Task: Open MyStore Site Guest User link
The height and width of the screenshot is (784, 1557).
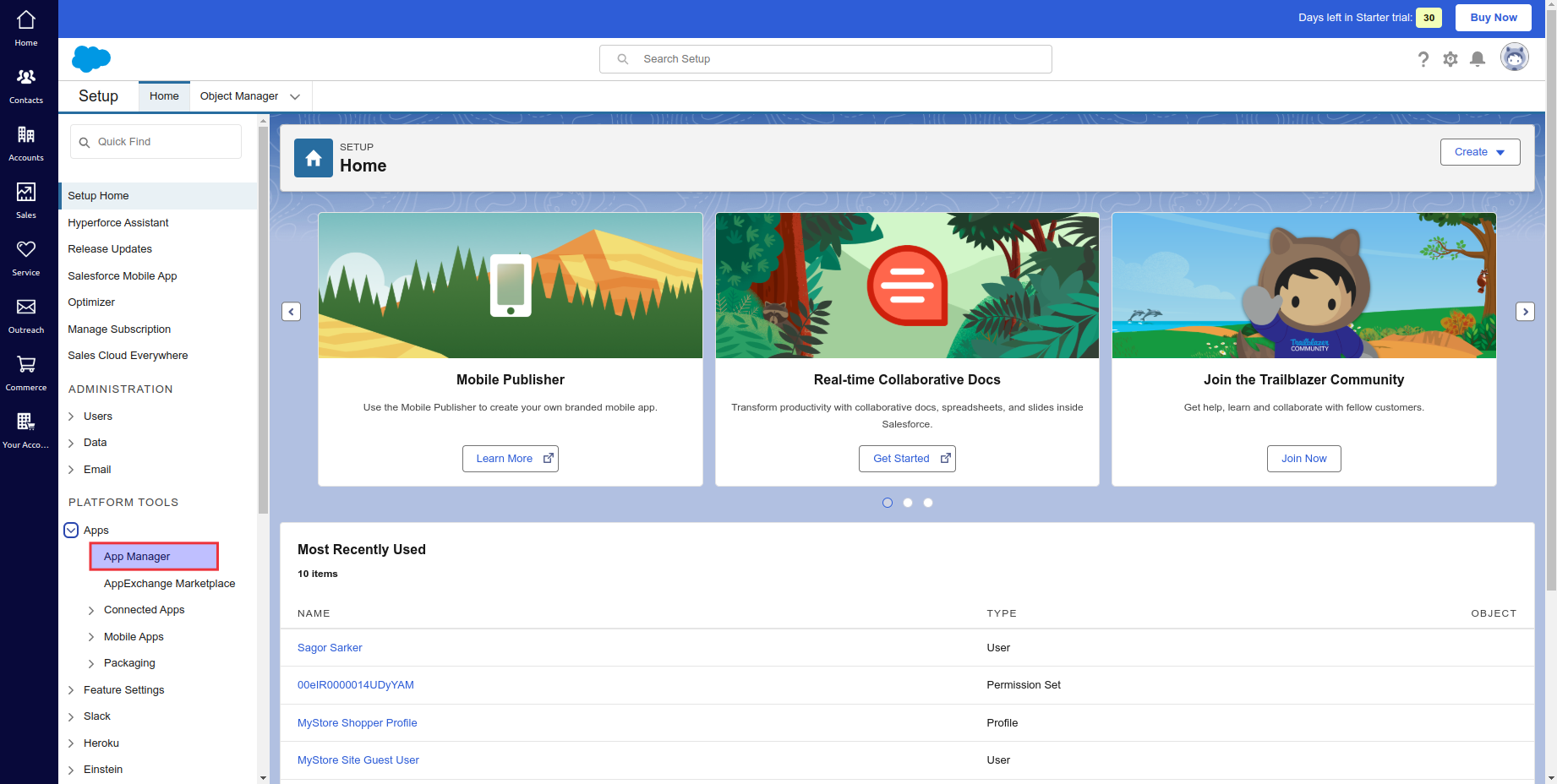Action: click(358, 760)
